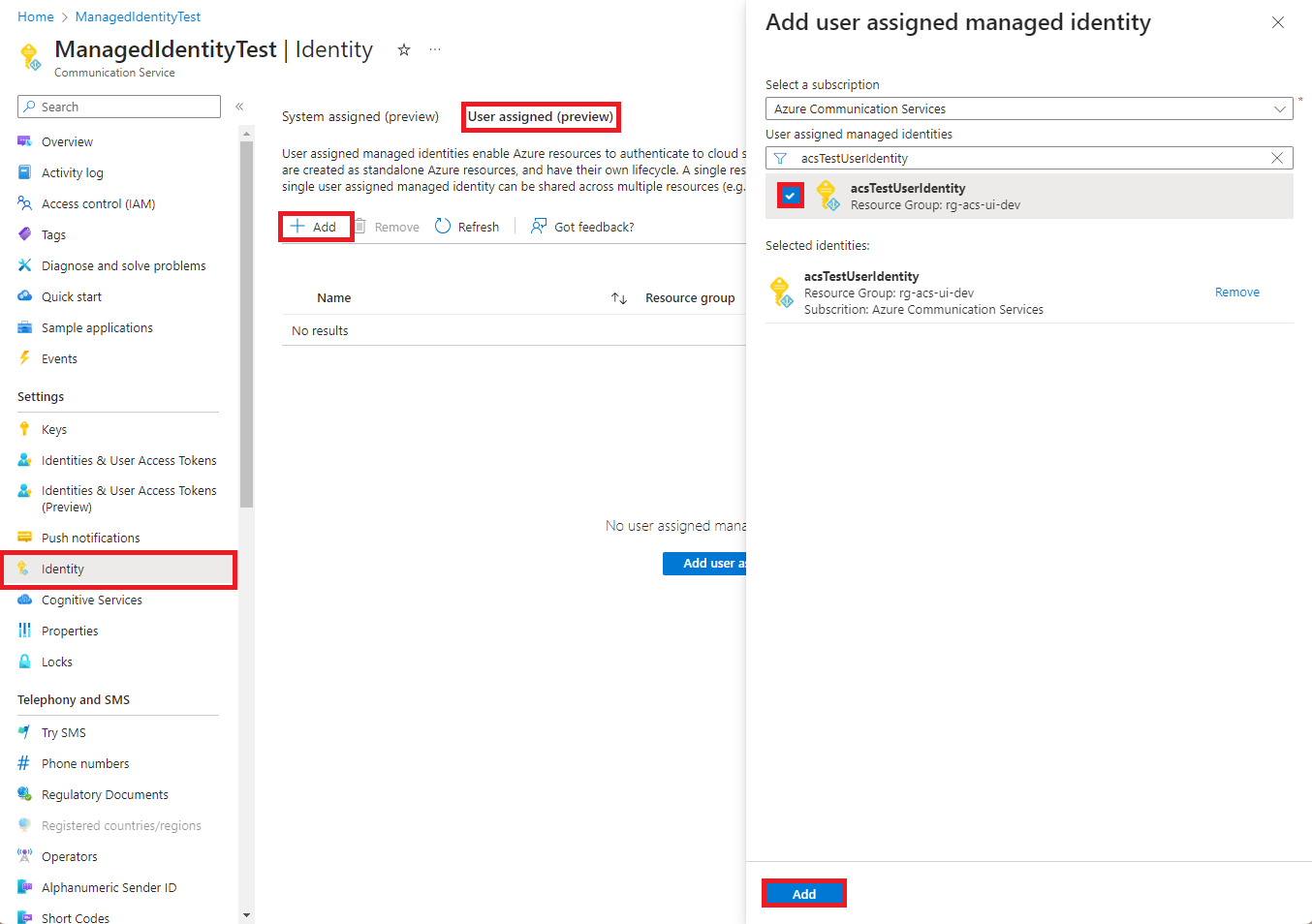The image size is (1312, 924).
Task: Open Tags from the sidebar icon
Action: 25,234
